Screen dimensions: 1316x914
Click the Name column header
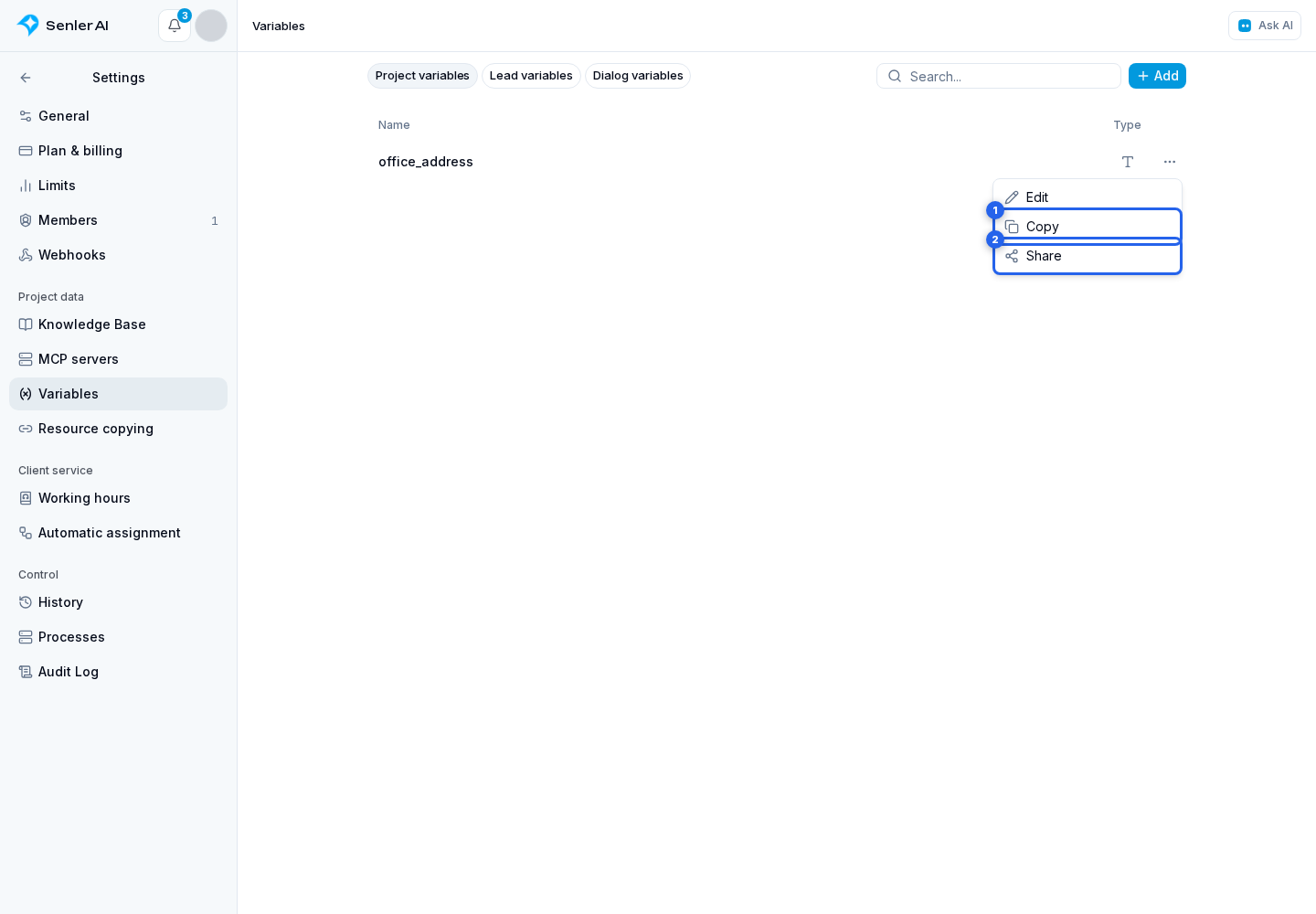(394, 125)
